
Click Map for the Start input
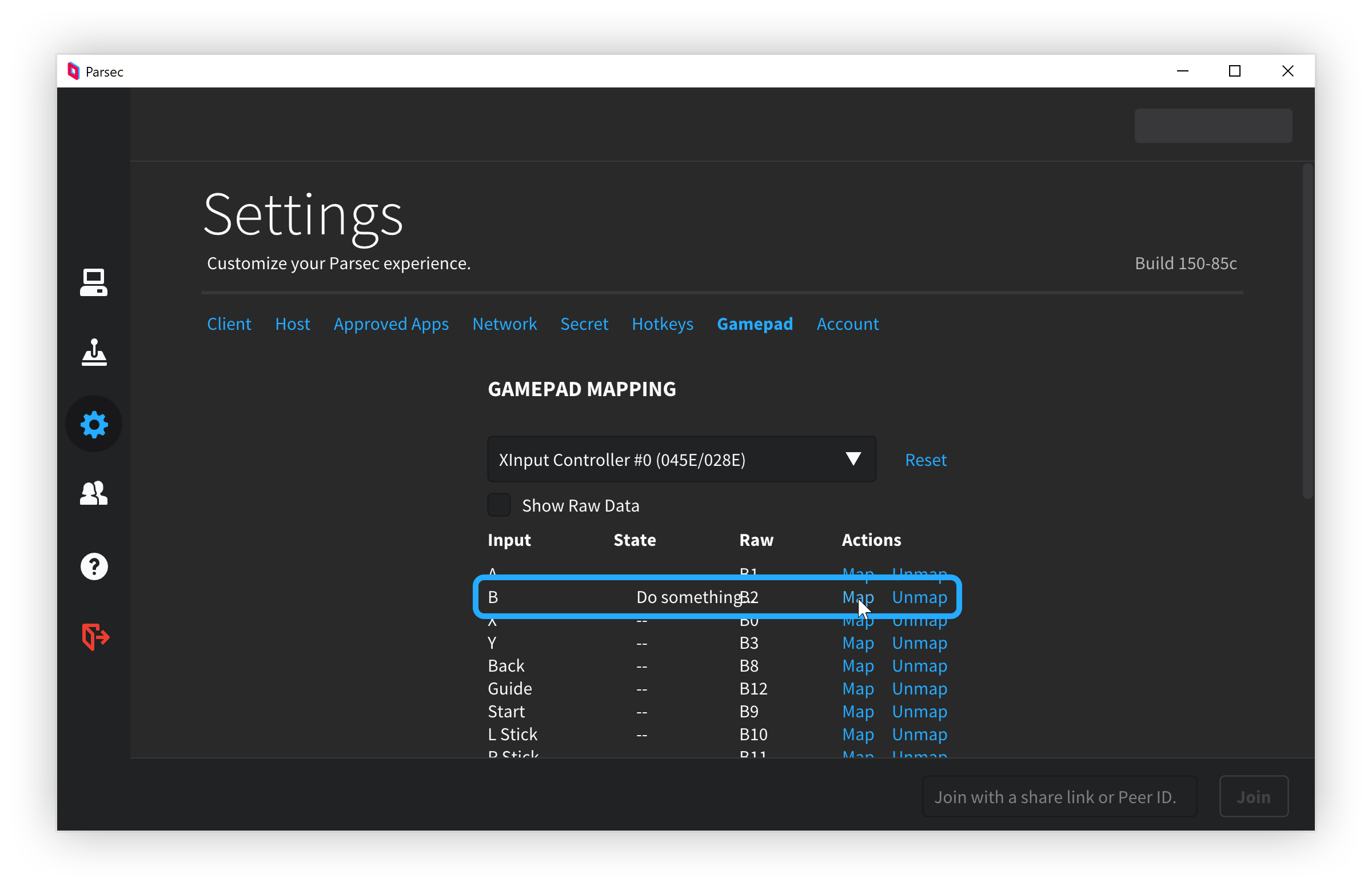857,712
